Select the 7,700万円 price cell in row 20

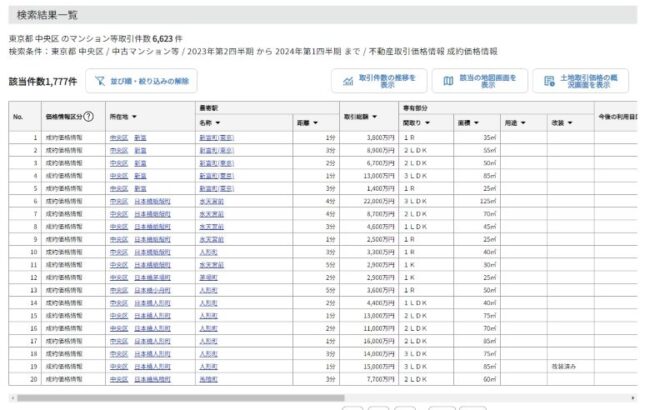pyautogui.click(x=369, y=380)
